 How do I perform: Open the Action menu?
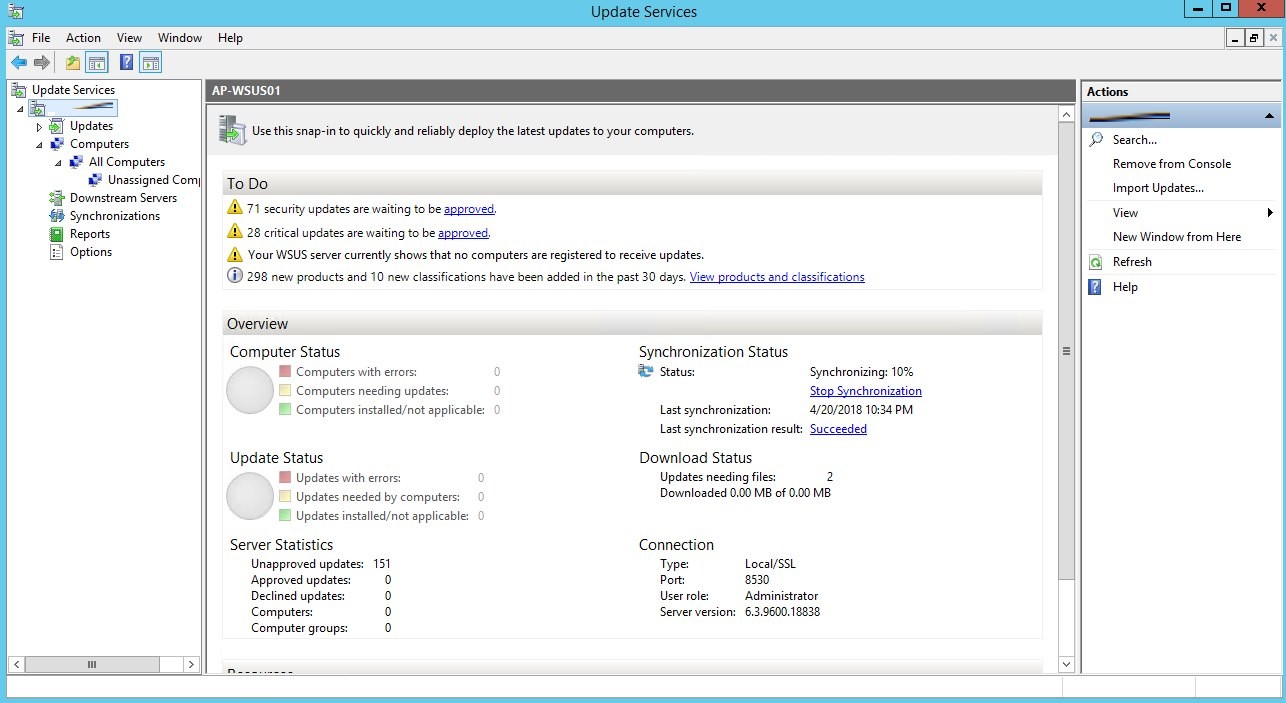click(x=83, y=38)
